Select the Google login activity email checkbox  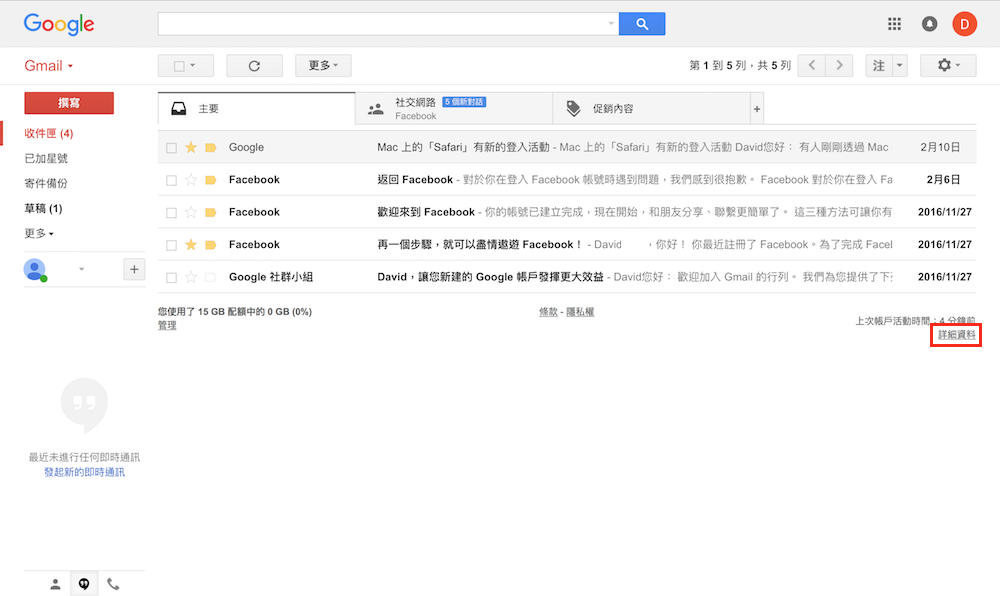click(x=171, y=148)
